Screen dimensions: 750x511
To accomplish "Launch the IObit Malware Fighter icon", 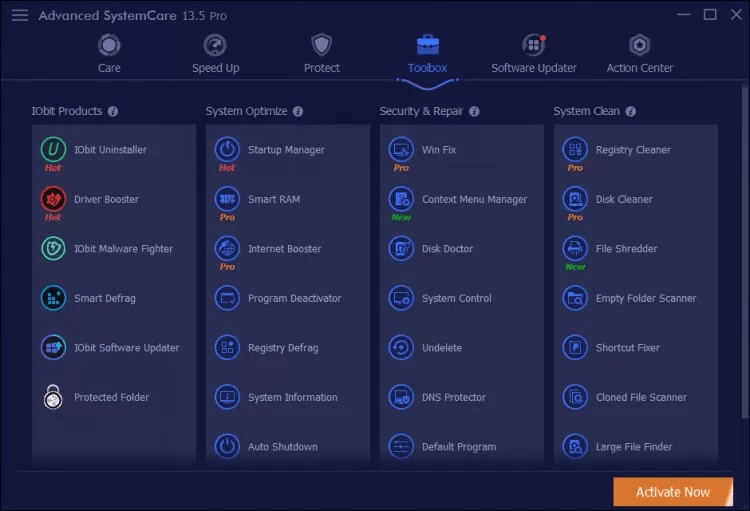I will [53, 248].
